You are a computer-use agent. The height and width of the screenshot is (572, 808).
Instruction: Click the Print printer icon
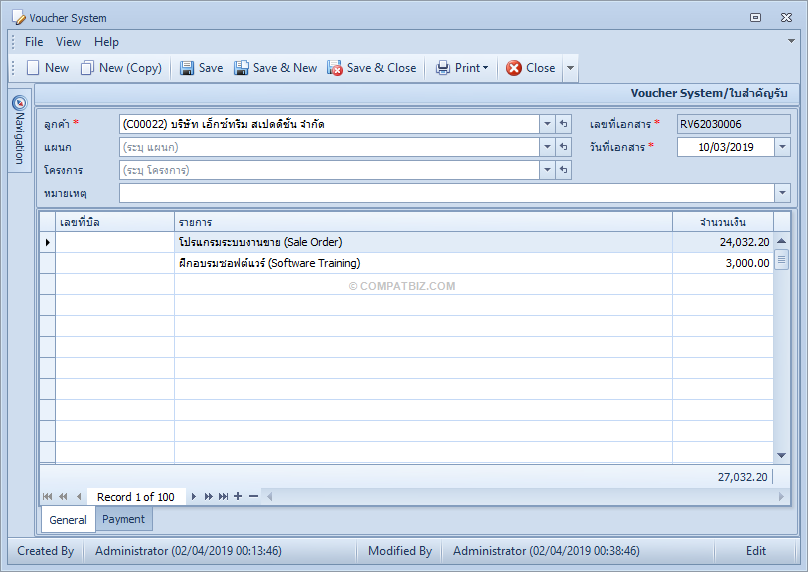click(x=443, y=68)
